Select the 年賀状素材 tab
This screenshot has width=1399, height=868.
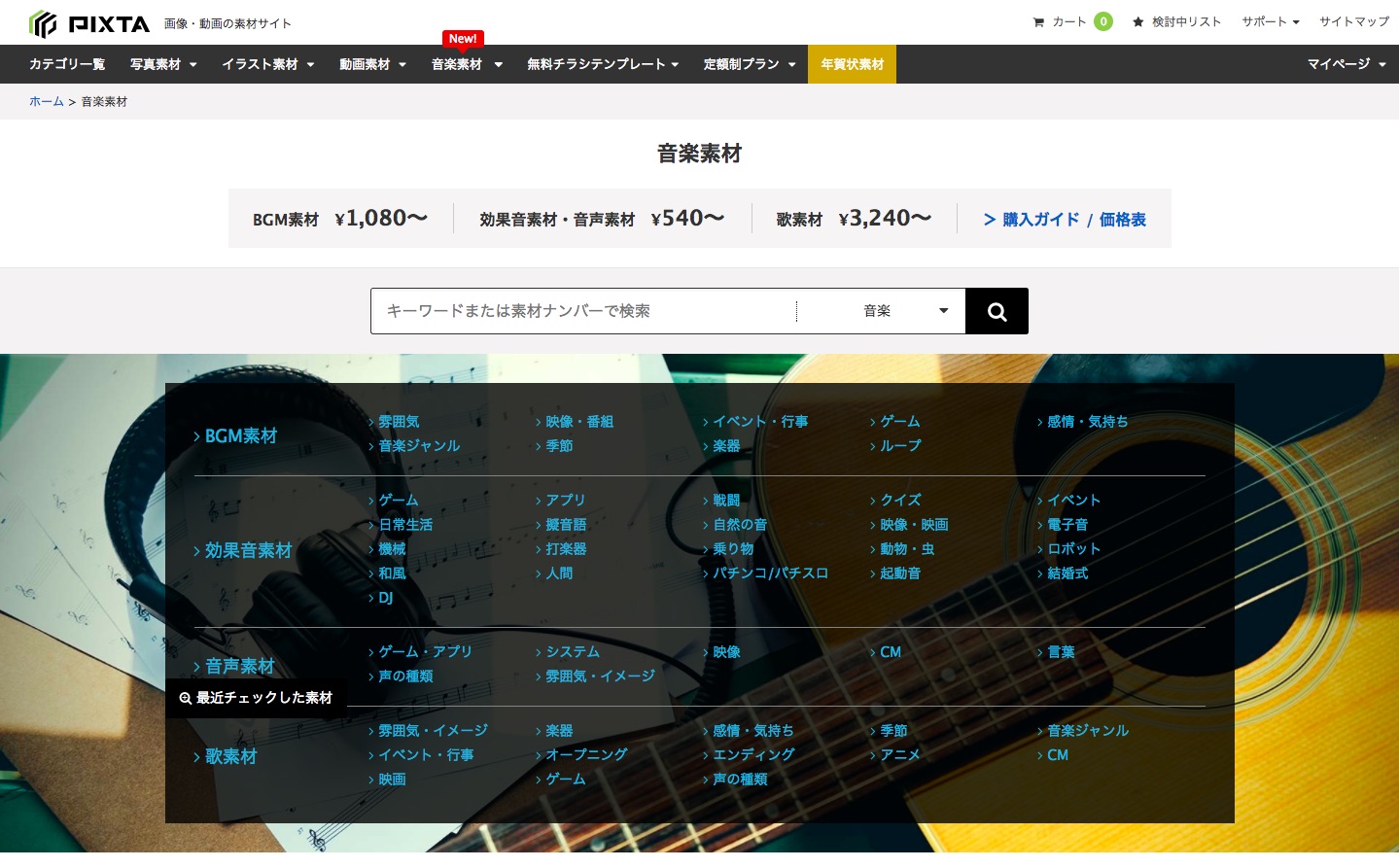point(851,64)
